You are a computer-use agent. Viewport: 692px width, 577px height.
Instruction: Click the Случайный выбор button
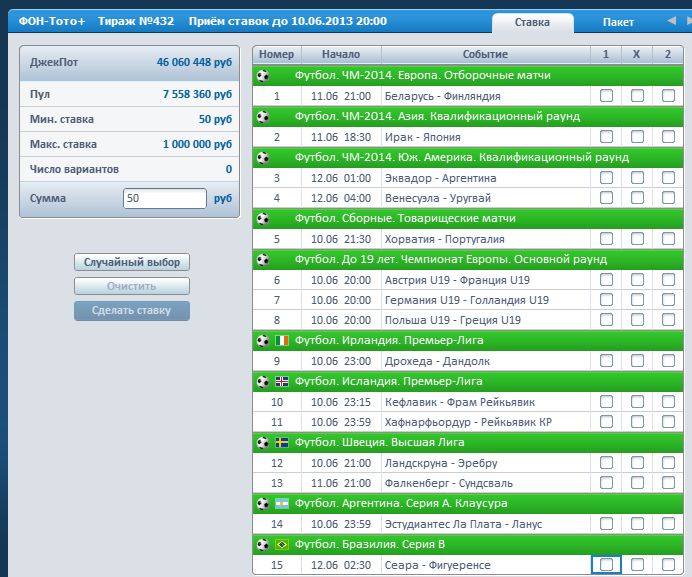(132, 262)
